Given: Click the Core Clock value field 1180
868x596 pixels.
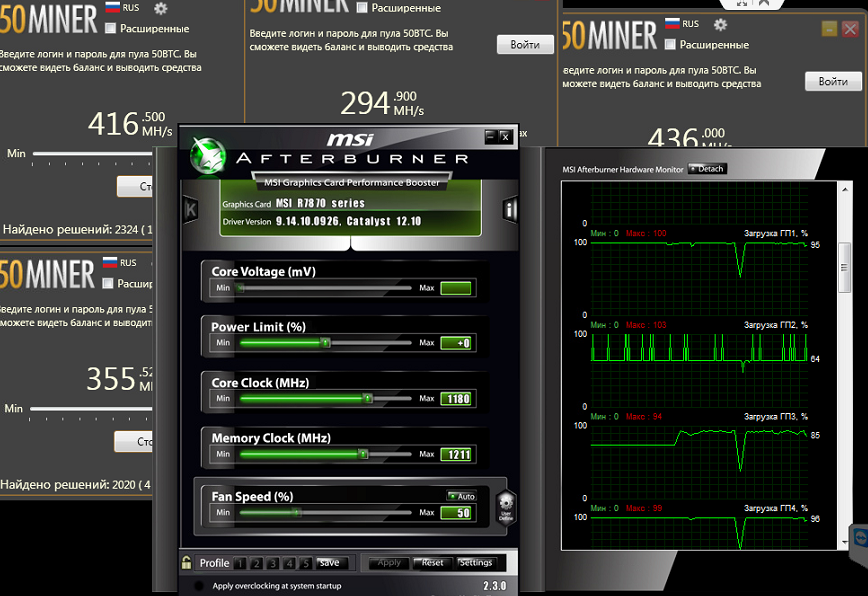Looking at the screenshot, I should click(456, 398).
